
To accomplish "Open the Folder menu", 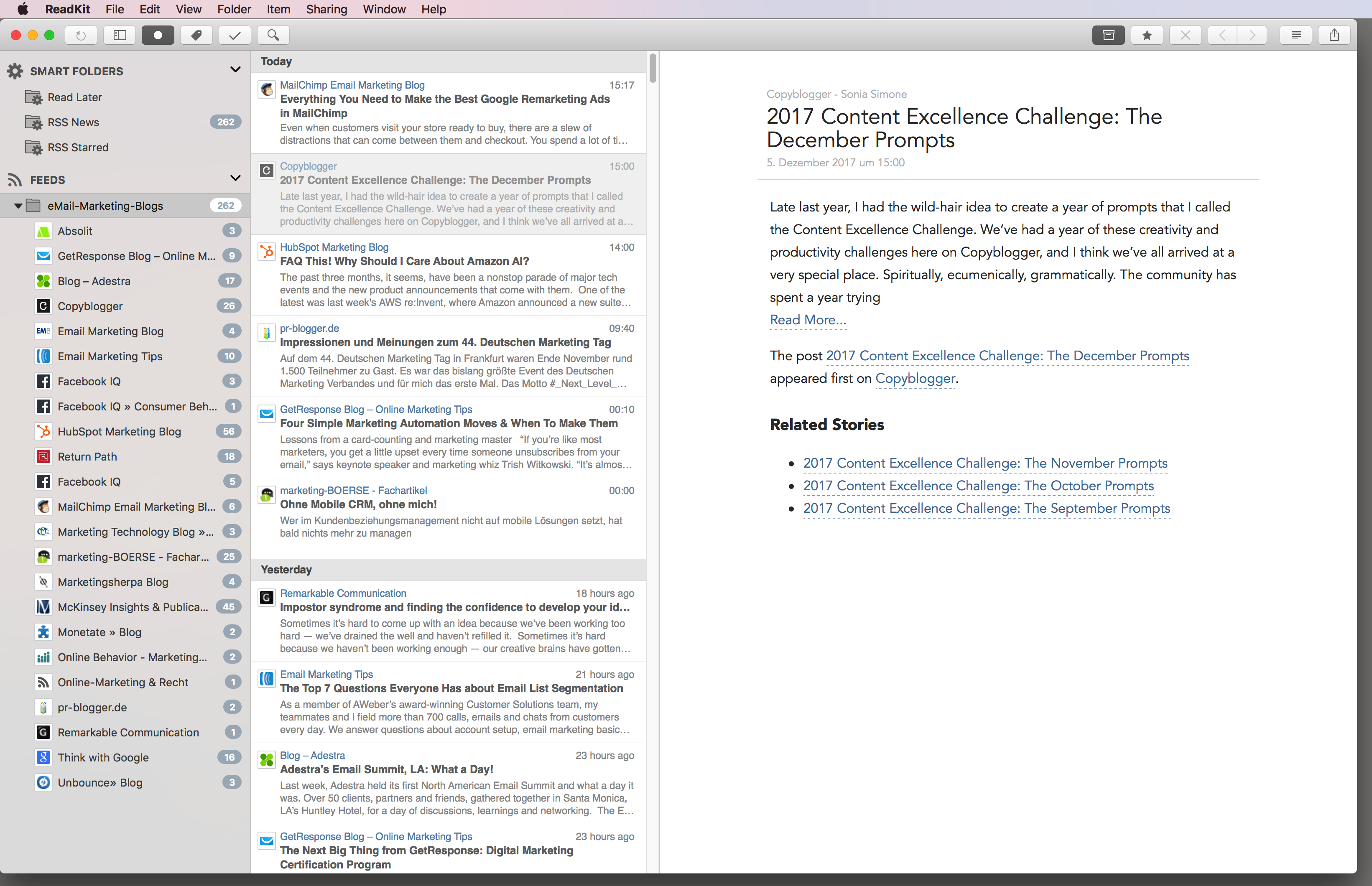I will [234, 9].
